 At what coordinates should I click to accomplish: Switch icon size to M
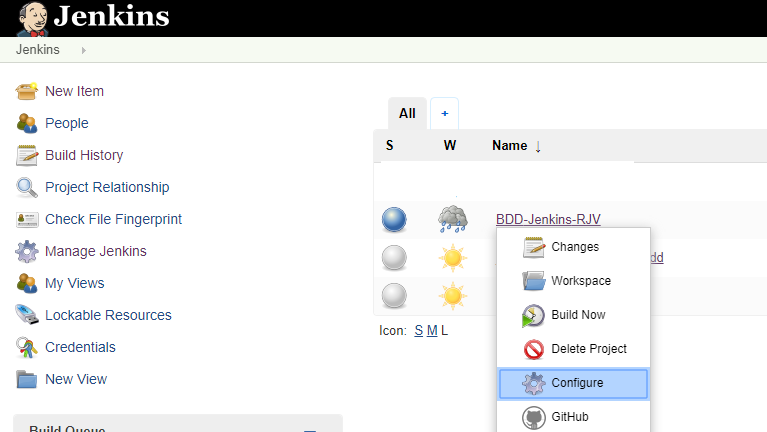click(x=432, y=331)
